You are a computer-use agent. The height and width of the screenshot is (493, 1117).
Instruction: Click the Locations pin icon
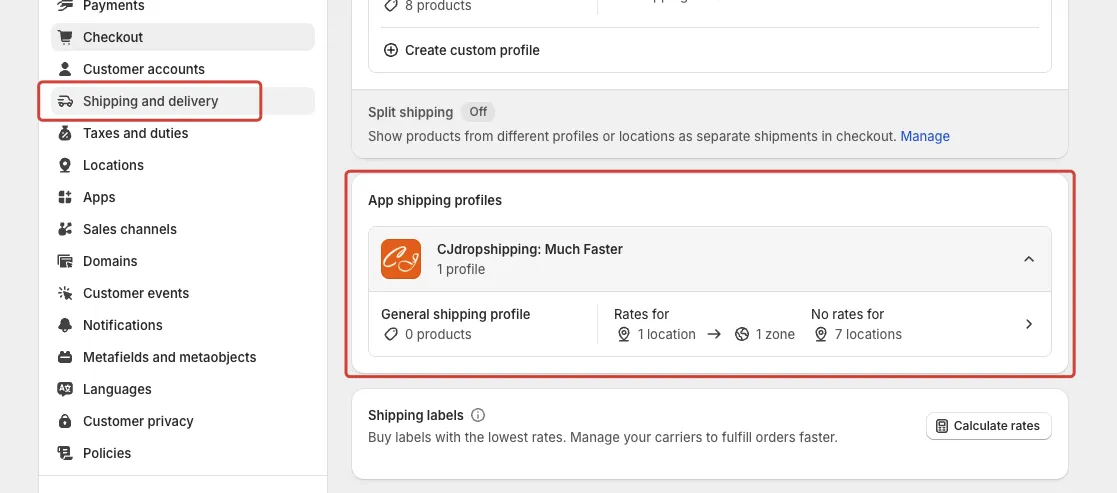click(x=65, y=165)
